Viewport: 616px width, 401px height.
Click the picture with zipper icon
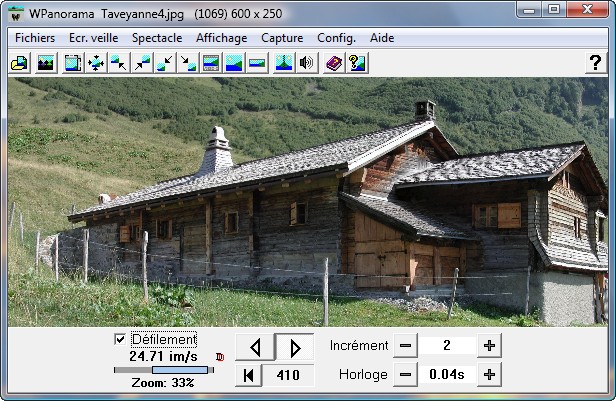click(283, 63)
